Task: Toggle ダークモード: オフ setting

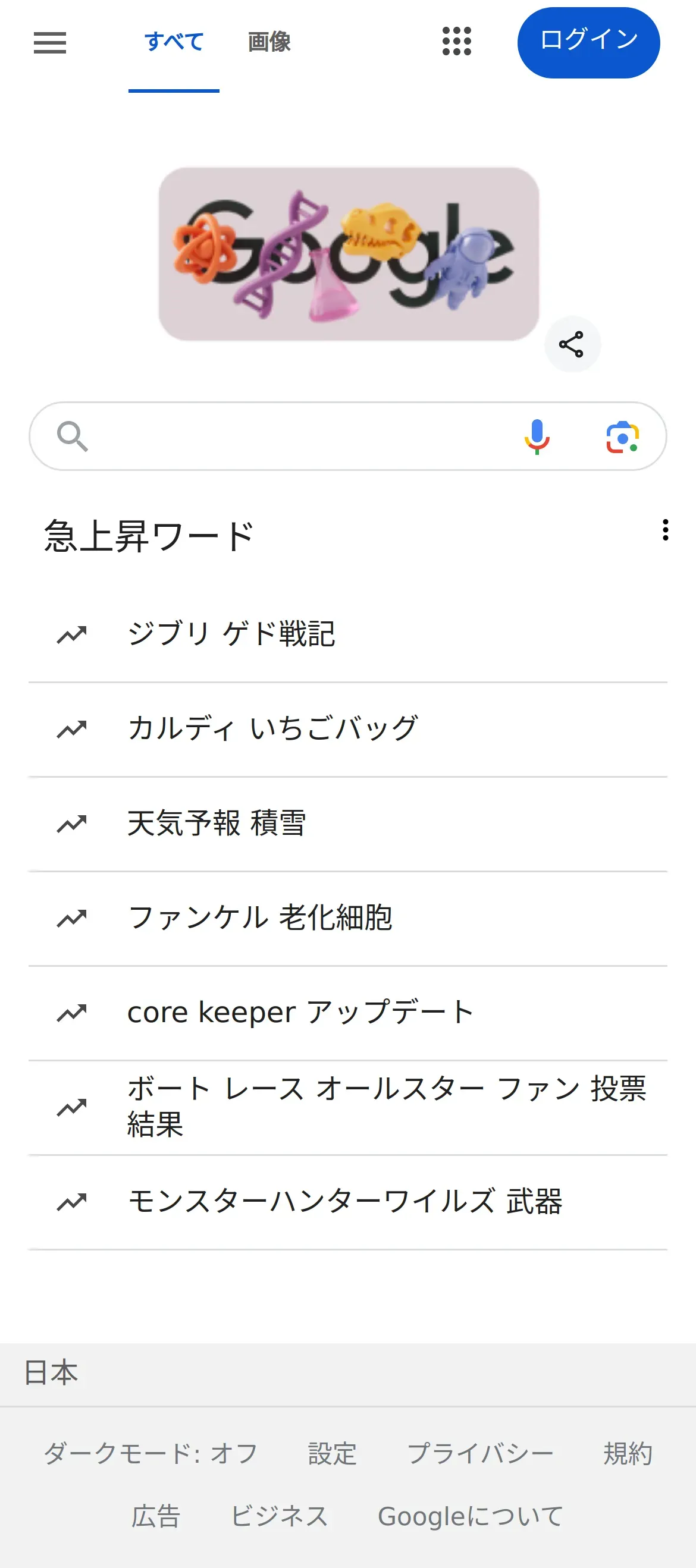Action: (151, 1454)
